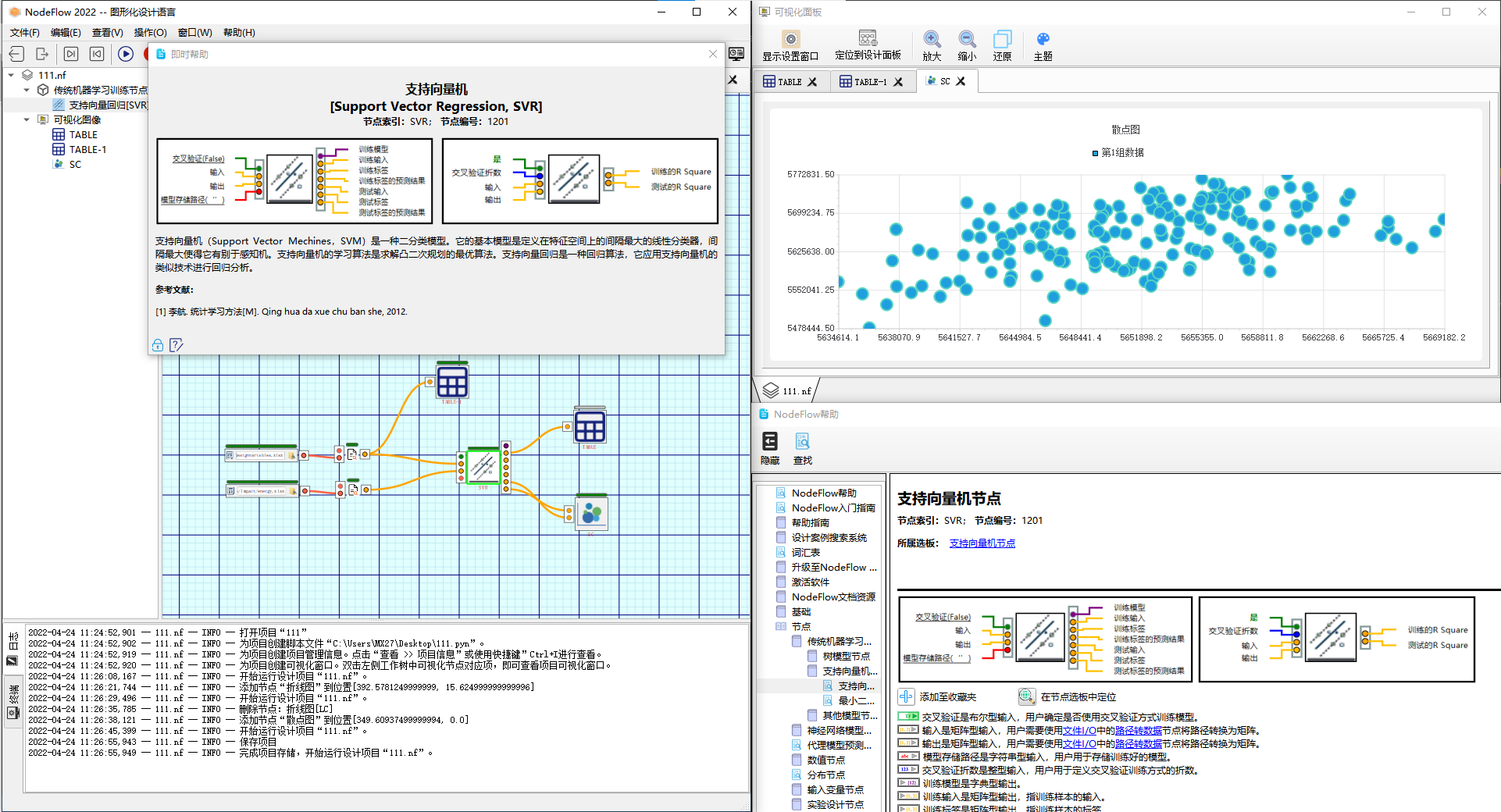Click 定位到设计面板 toolbar button

click(868, 46)
